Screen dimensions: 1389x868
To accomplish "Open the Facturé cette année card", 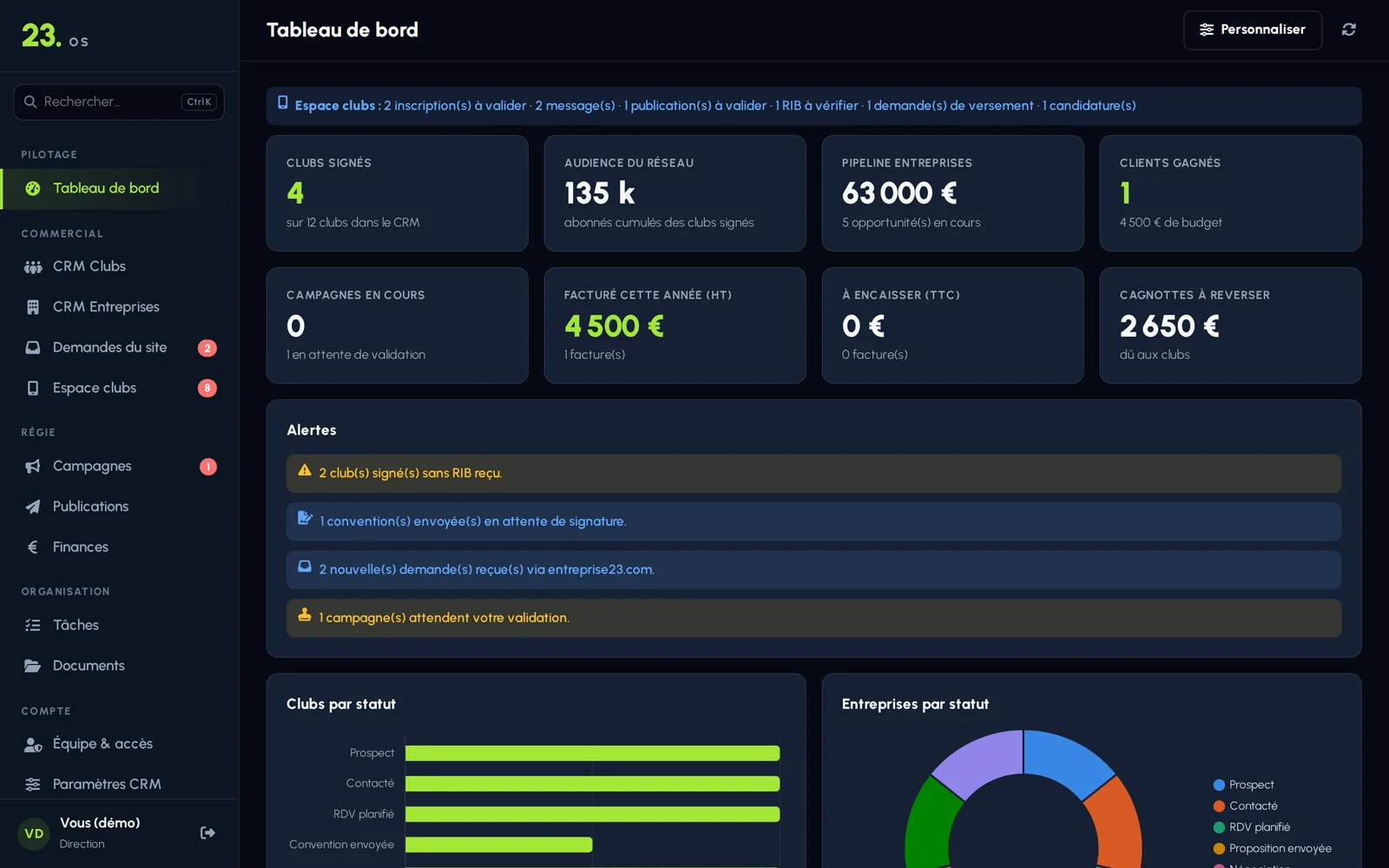I will 675,325.
